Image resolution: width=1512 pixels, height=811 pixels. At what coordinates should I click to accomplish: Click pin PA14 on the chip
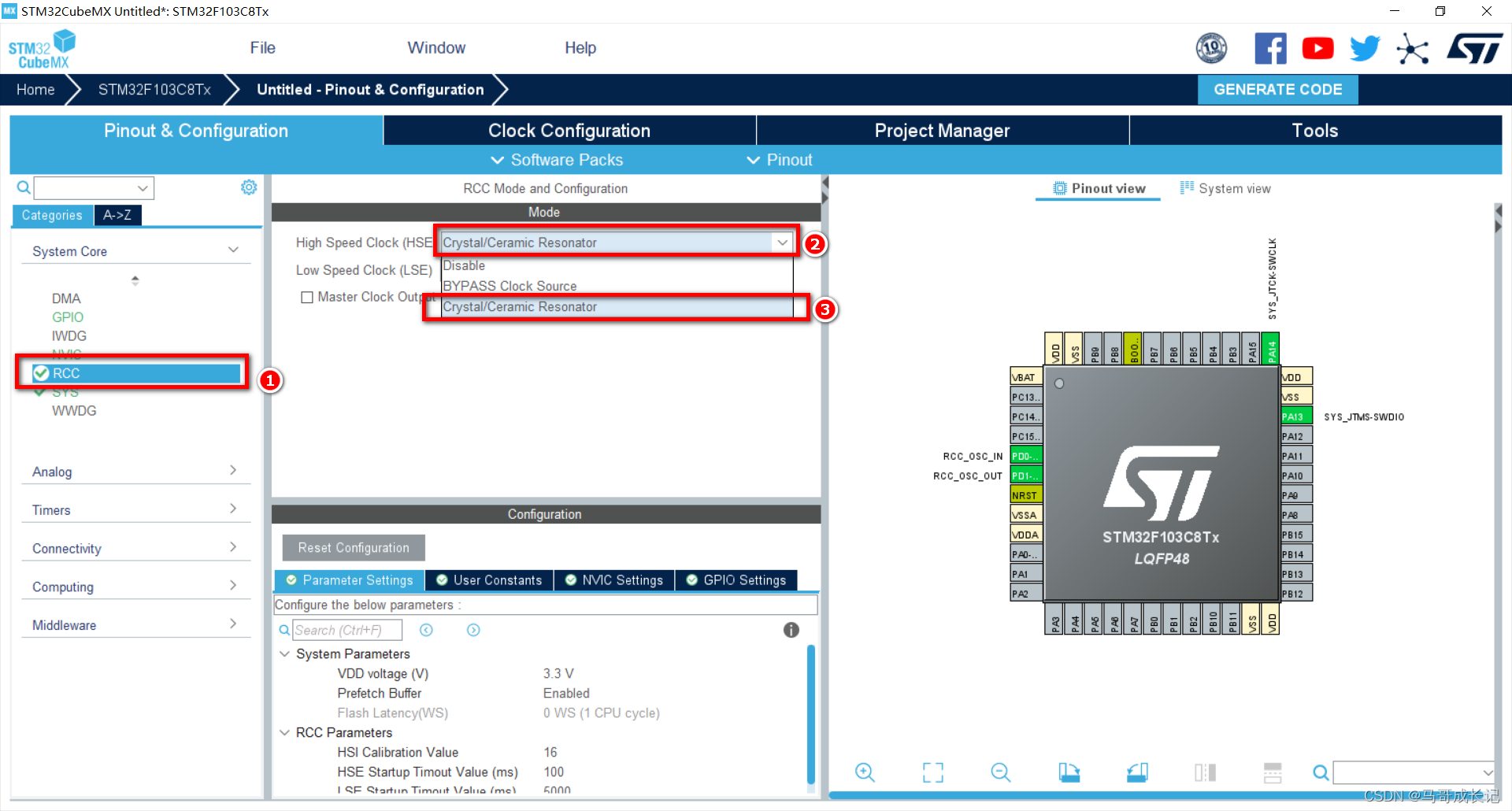coord(1270,348)
